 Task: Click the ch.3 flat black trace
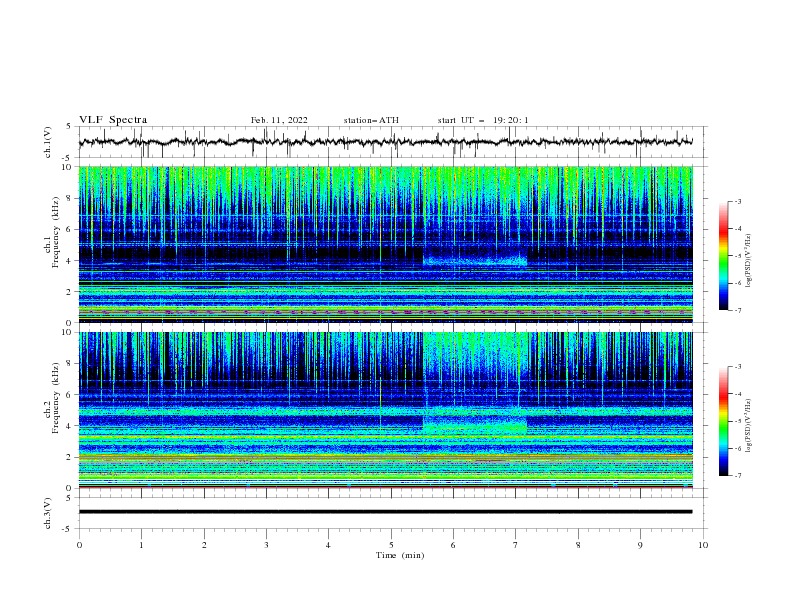pos(385,512)
